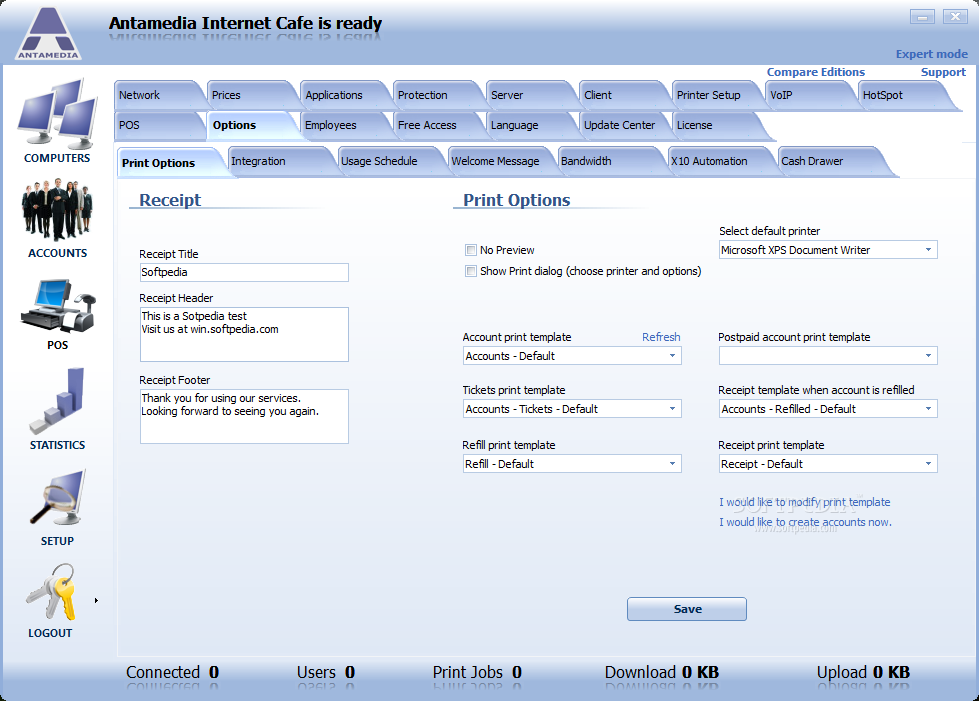Expand the small arrow beside Logout
Image resolution: width=979 pixels, height=701 pixels.
click(96, 601)
